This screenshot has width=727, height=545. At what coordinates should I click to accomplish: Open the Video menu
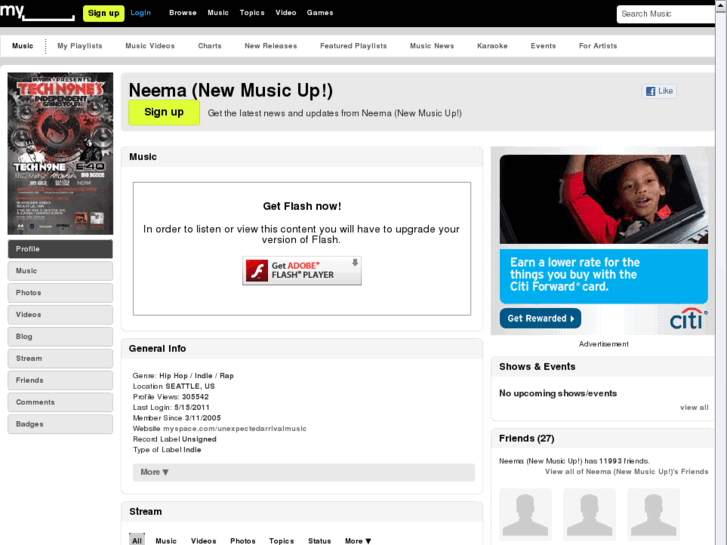tap(286, 13)
